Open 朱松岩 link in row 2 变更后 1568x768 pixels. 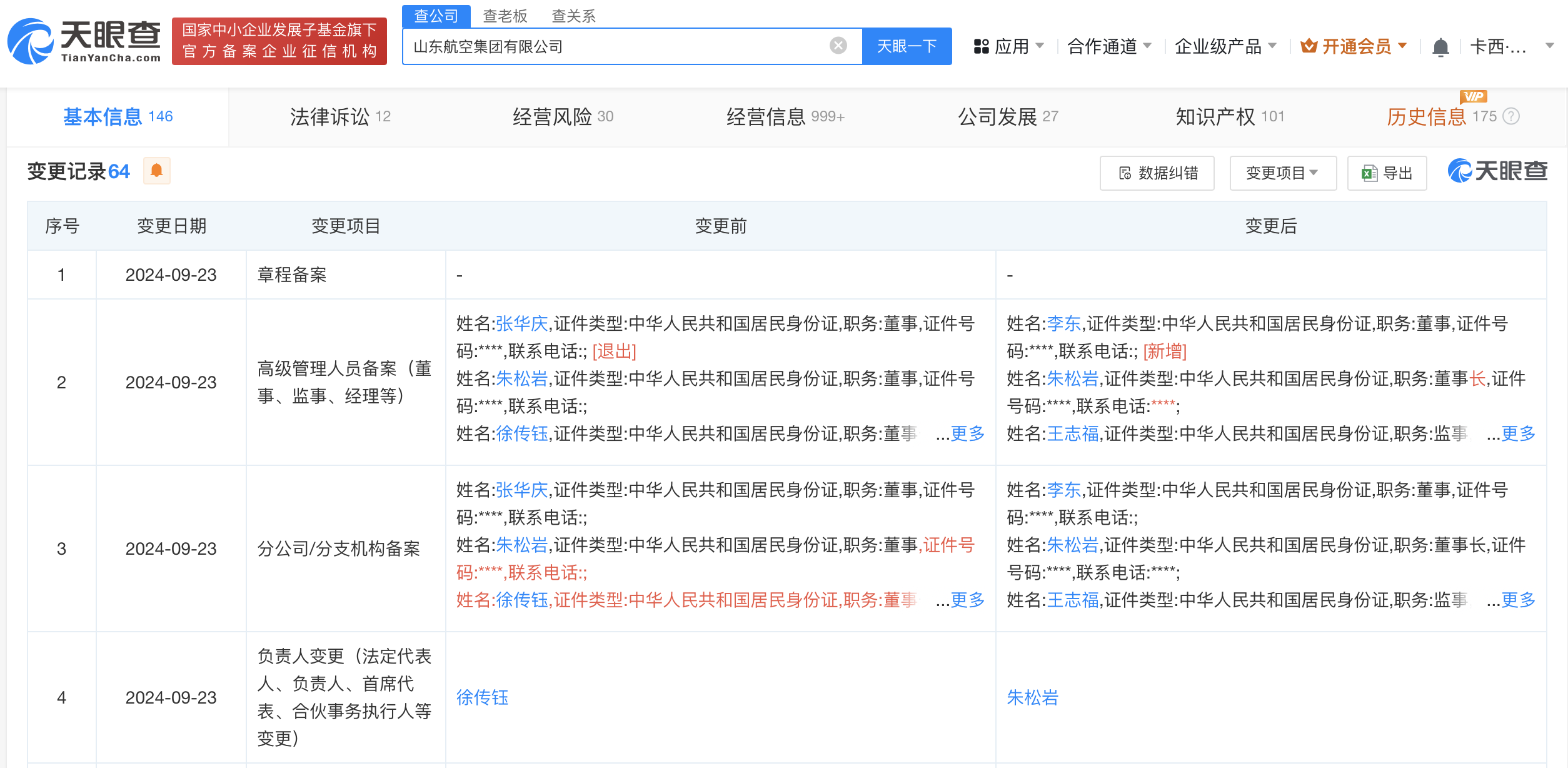click(1073, 379)
